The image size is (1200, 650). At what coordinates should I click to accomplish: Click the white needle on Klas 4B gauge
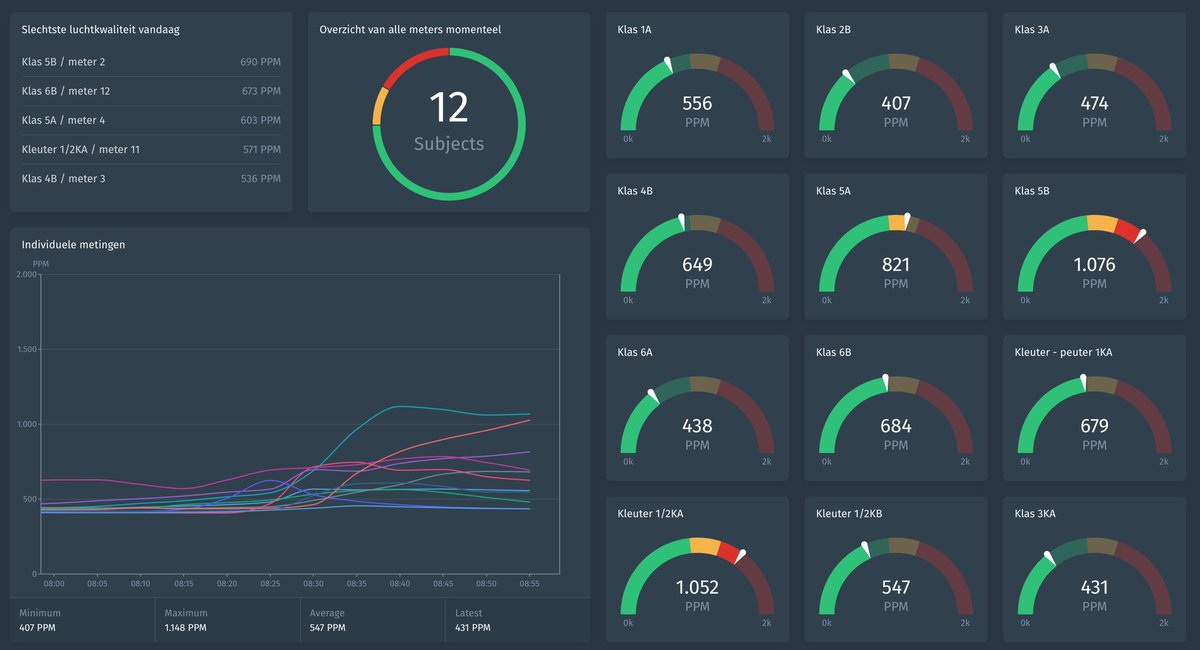(x=682, y=221)
